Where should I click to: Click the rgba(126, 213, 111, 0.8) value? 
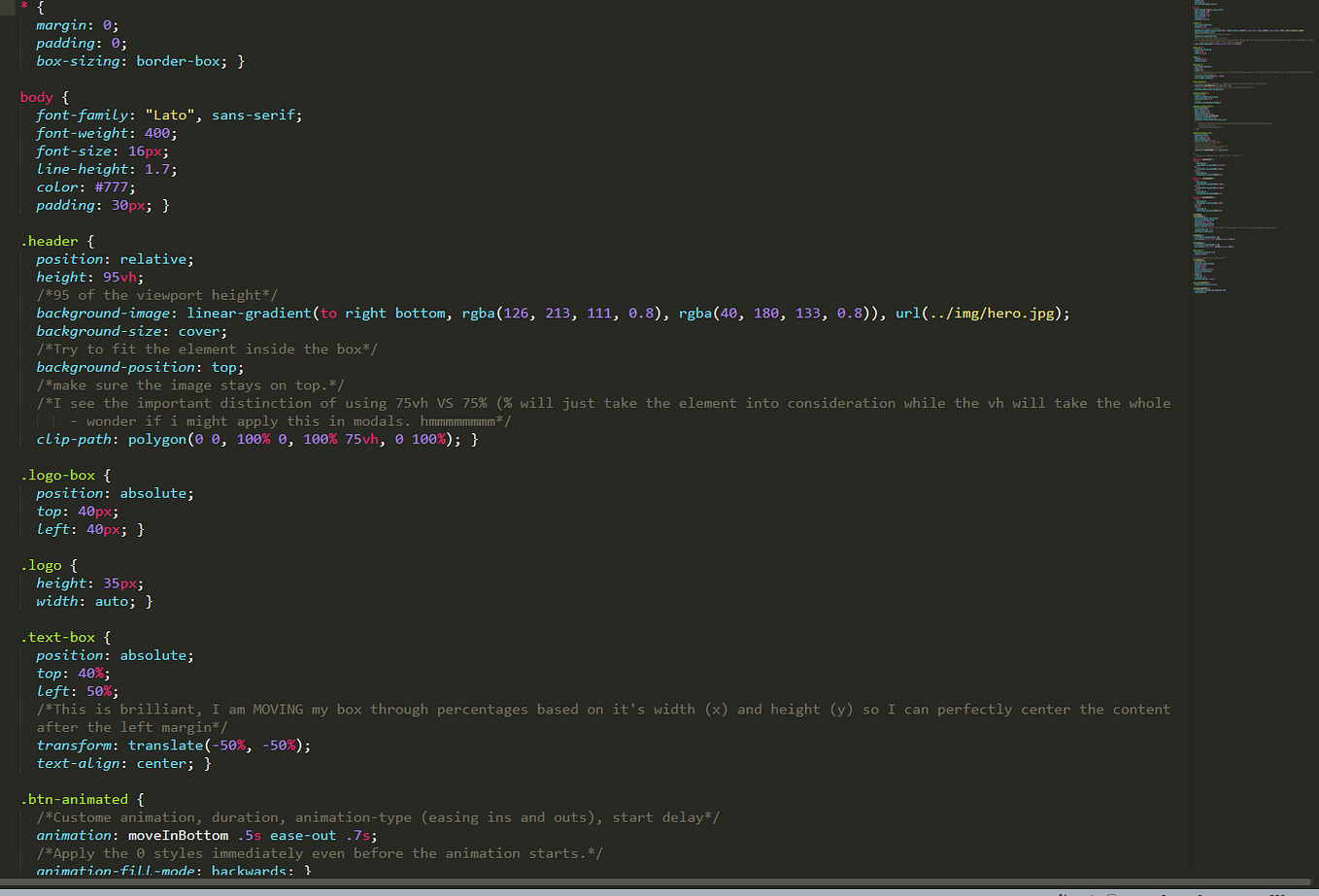(565, 313)
